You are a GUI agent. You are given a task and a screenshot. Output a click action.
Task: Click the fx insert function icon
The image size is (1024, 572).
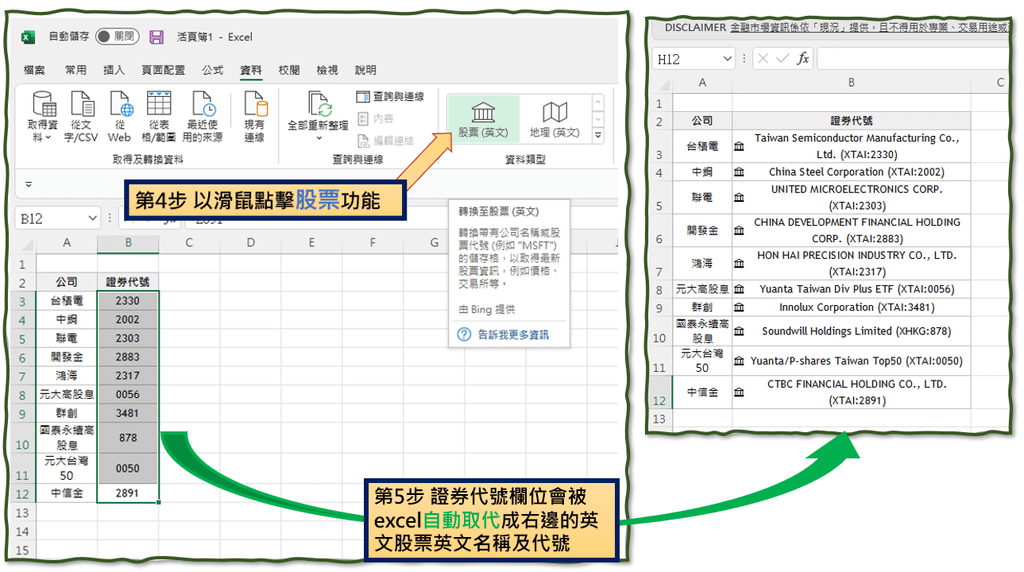(803, 59)
